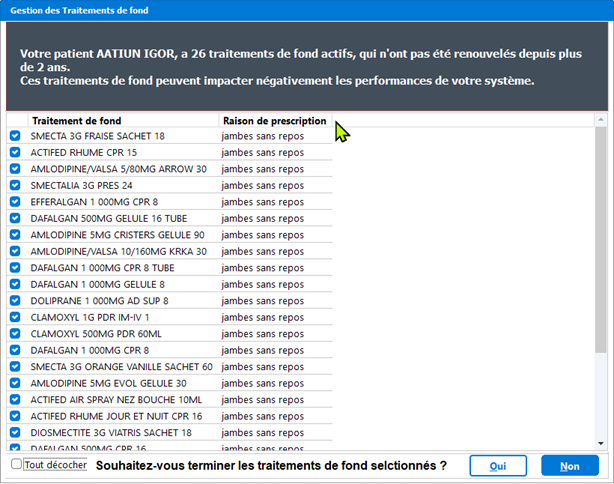The image size is (614, 484).
Task: Select EFFERALGAN 1 000MG CPR 8 text
Action: (94, 202)
